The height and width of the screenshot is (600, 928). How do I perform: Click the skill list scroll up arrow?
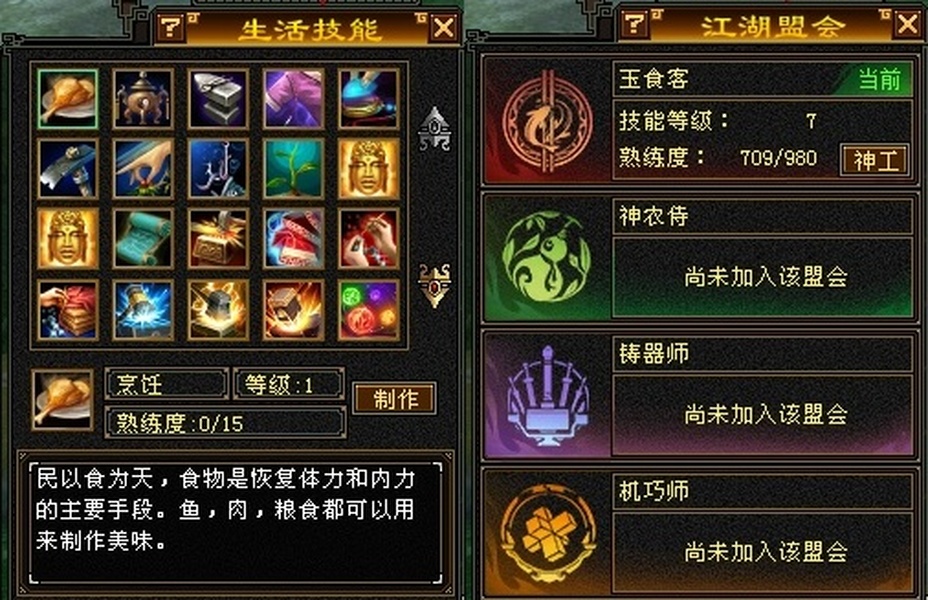(434, 128)
